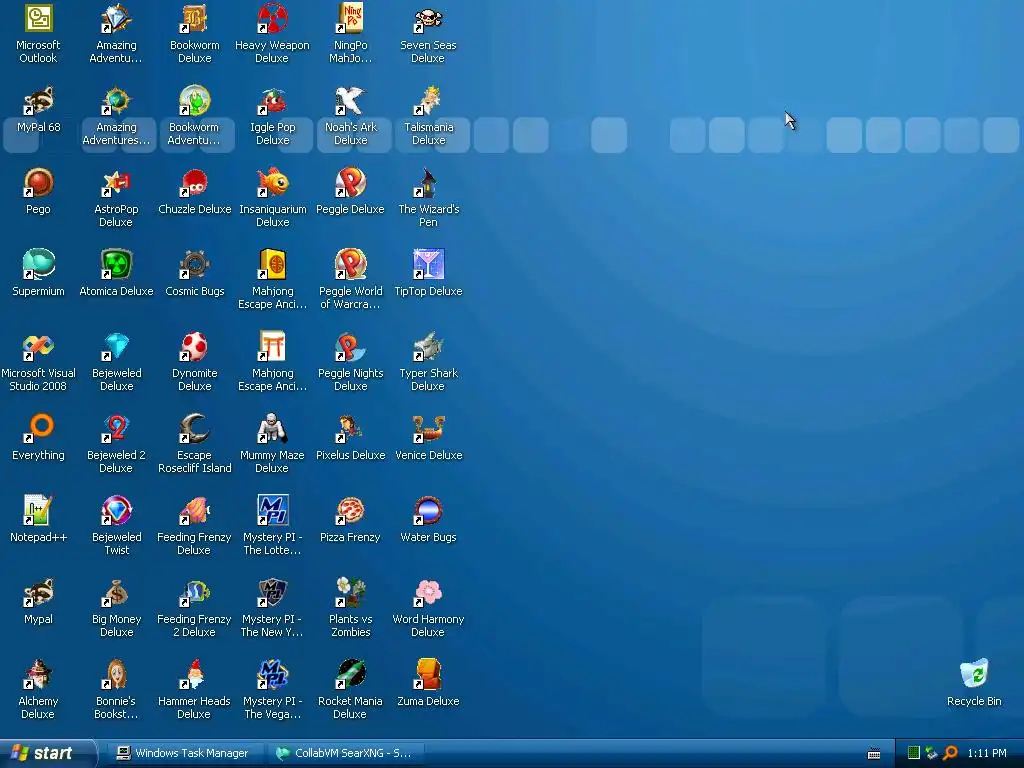Select Peggle World of Warcraft icon
1024x768 pixels.
351,265
